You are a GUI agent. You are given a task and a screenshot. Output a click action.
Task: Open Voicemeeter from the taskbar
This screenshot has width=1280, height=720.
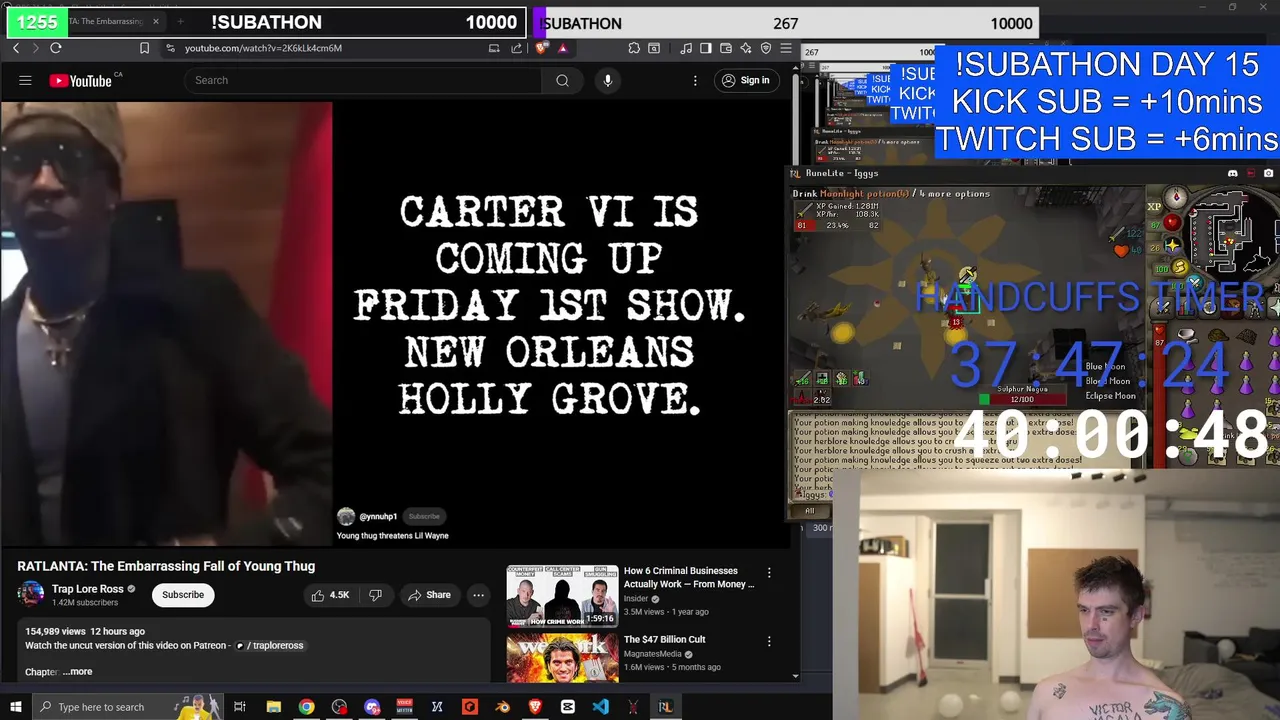pyautogui.click(x=404, y=707)
